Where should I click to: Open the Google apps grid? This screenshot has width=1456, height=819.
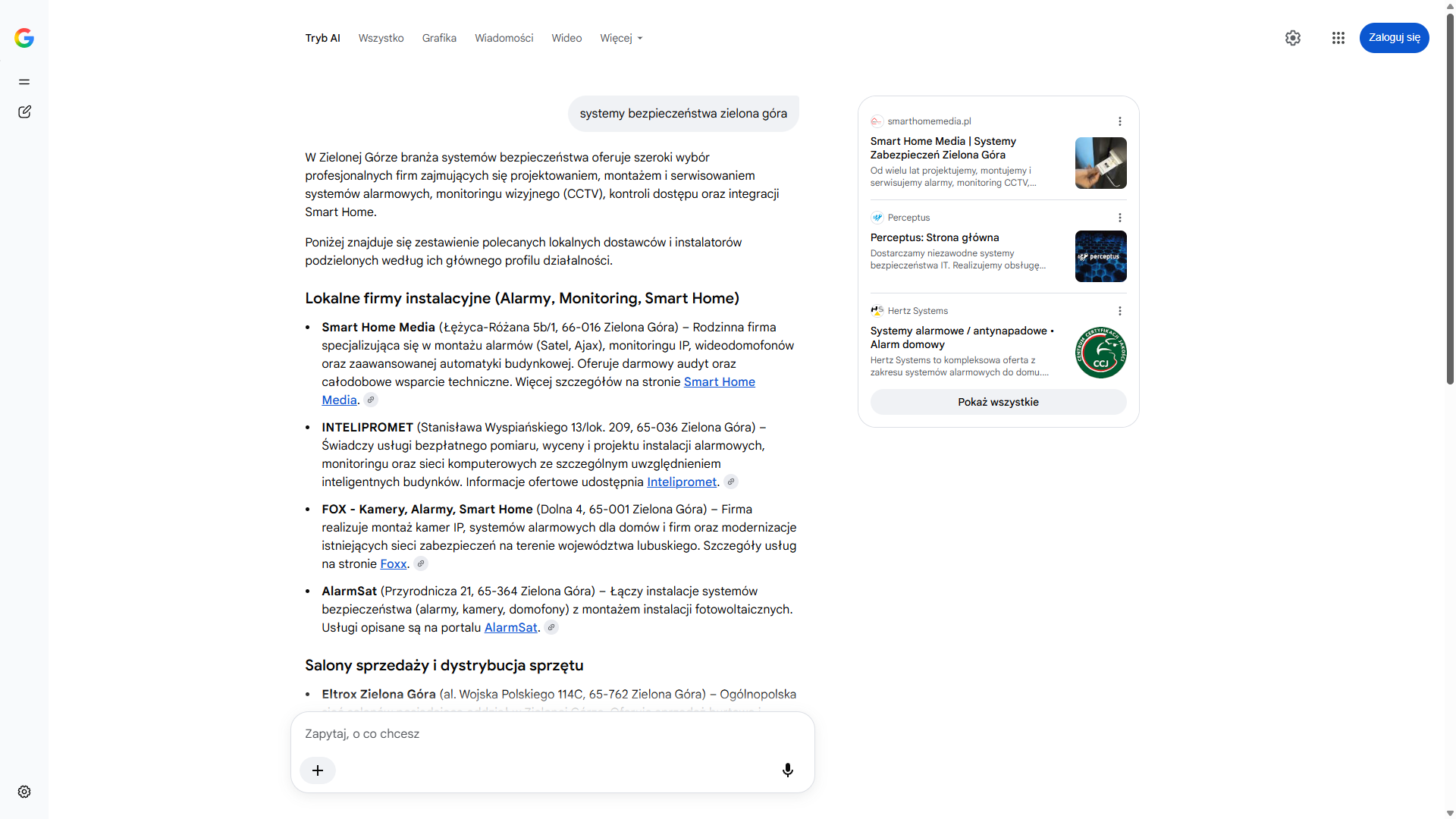tap(1338, 38)
